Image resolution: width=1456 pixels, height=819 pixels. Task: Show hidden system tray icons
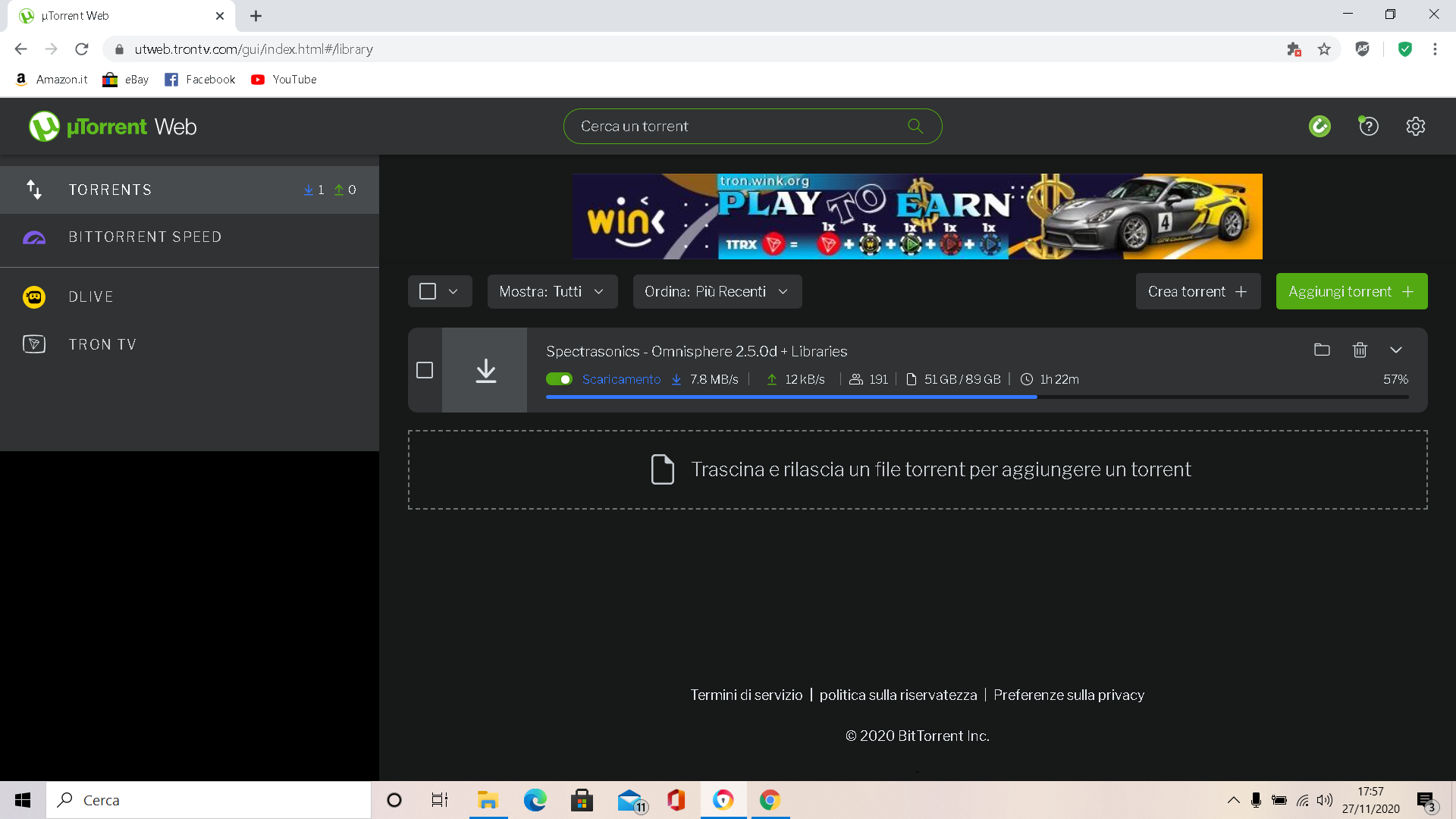(x=1234, y=800)
